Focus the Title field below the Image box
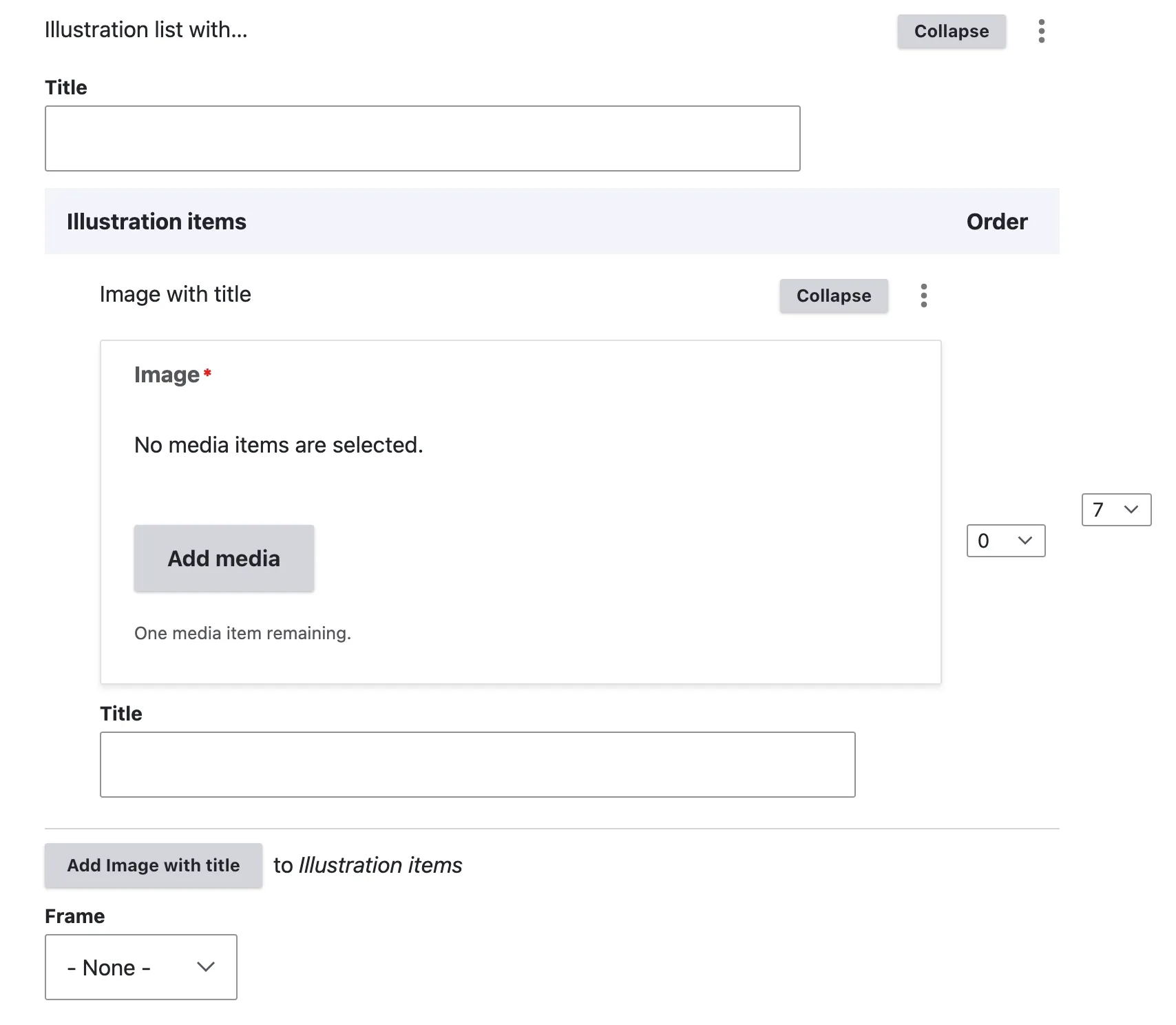This screenshot has height=1025, width=1176. (x=477, y=765)
